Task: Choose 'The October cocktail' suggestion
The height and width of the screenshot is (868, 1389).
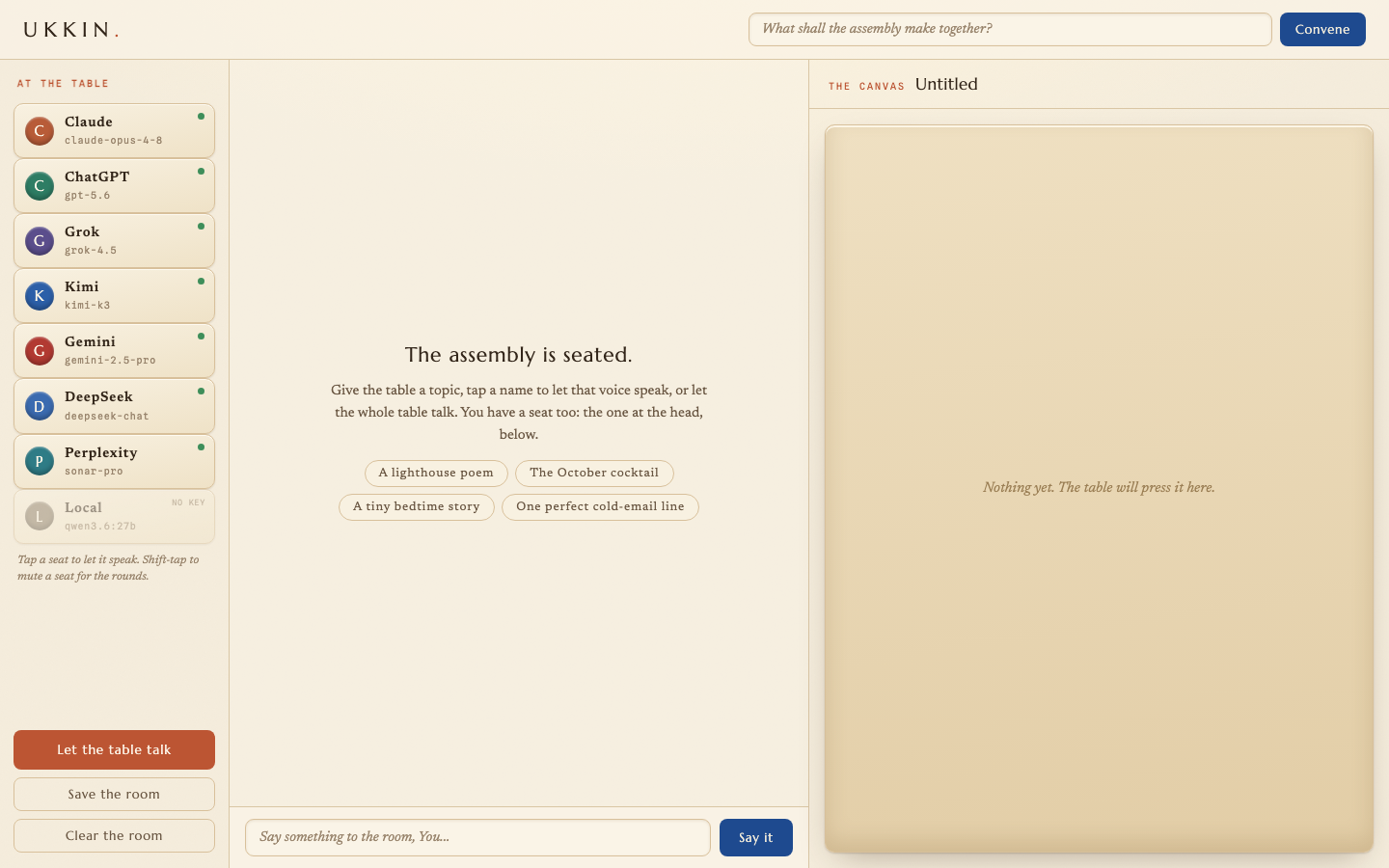Action: (x=594, y=474)
